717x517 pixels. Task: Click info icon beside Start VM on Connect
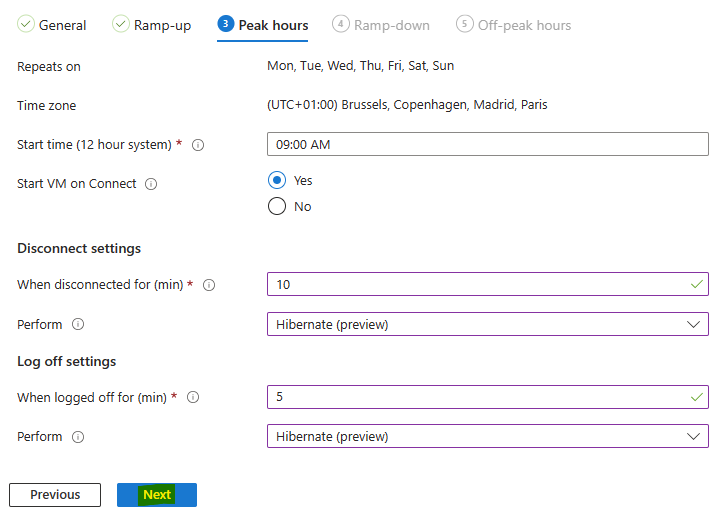[151, 184]
